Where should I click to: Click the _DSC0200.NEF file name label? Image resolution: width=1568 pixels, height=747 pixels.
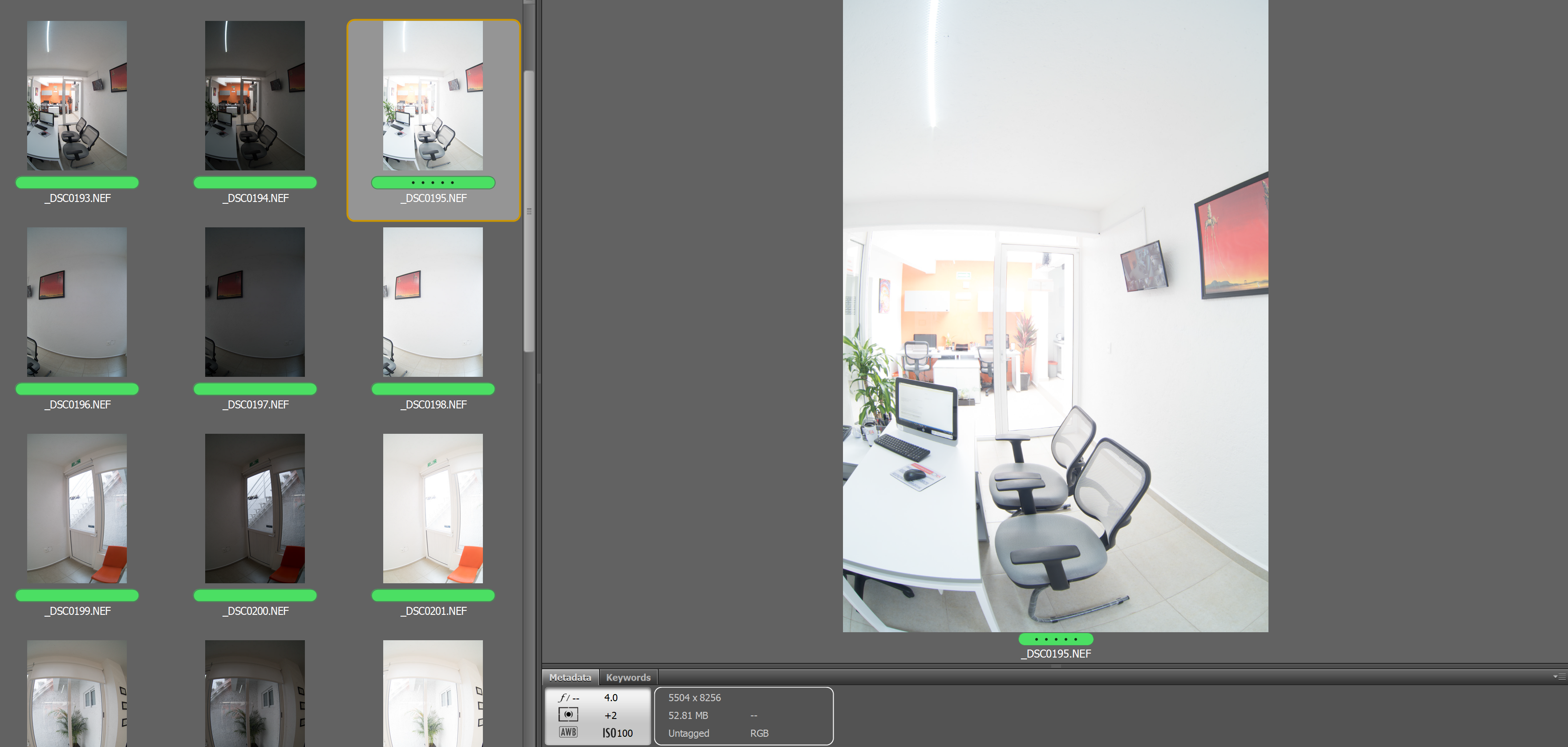click(255, 611)
